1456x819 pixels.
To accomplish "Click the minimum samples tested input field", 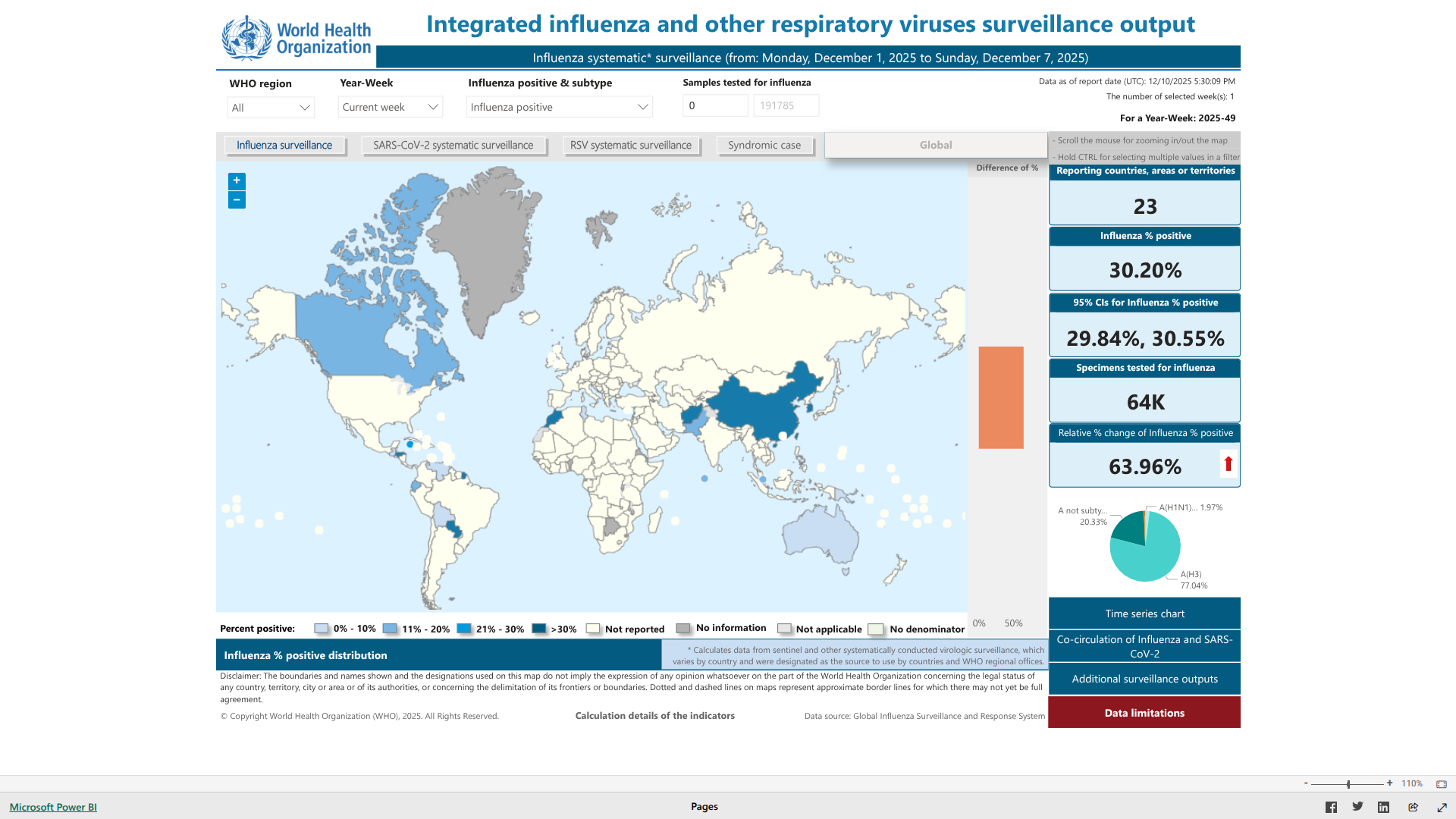I will (714, 105).
